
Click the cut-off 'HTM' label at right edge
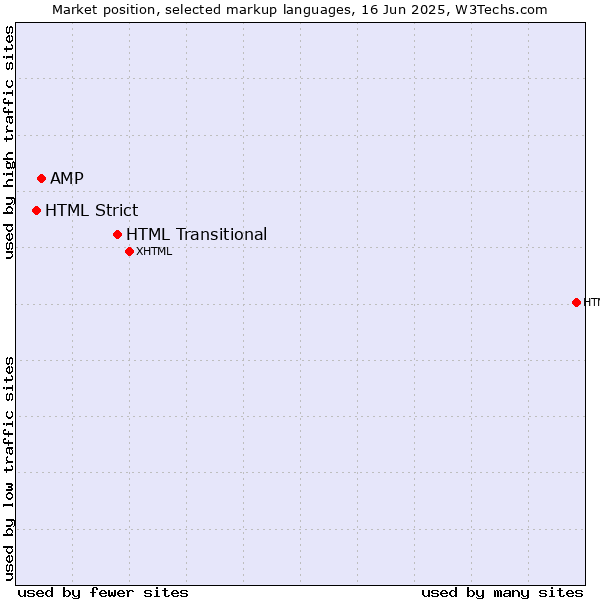(x=592, y=302)
